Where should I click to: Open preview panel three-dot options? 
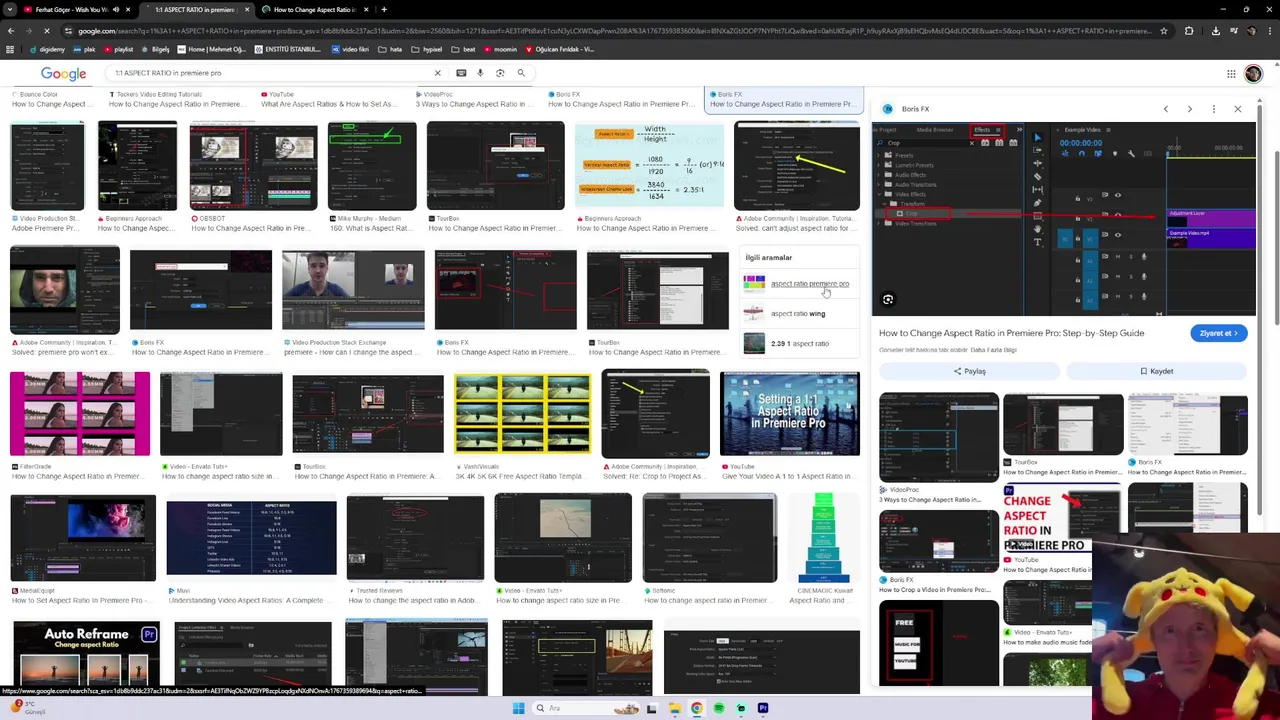point(1213,109)
